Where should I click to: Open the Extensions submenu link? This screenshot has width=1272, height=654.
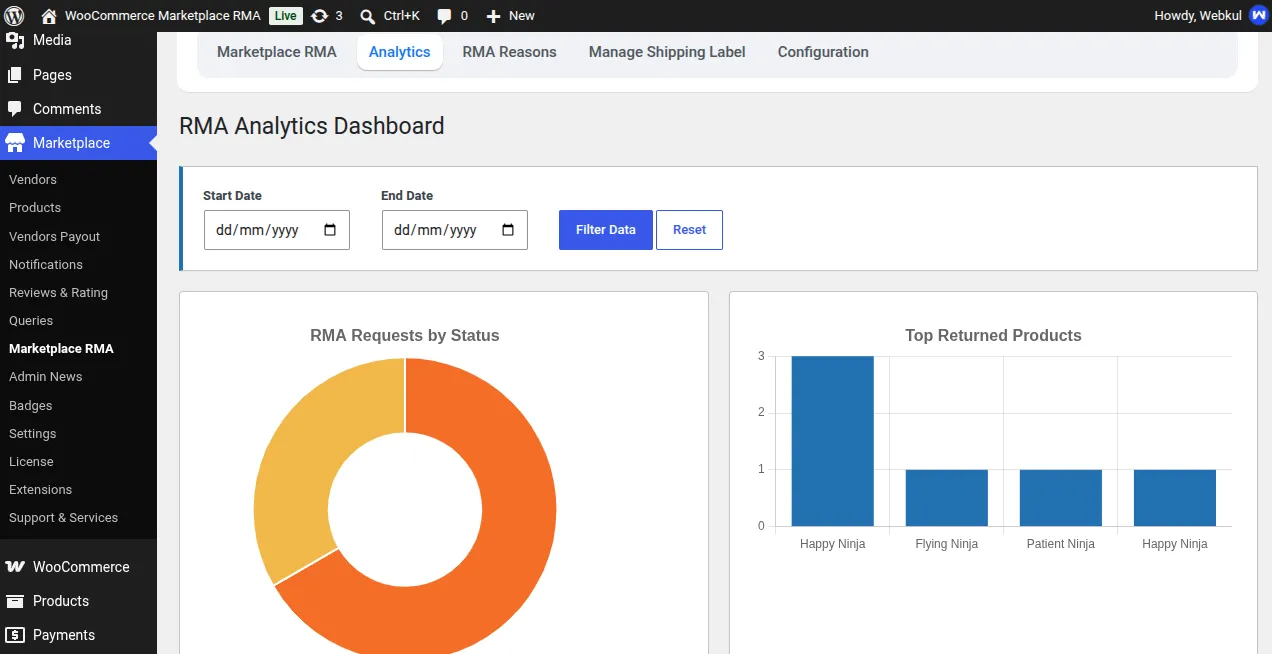point(41,490)
